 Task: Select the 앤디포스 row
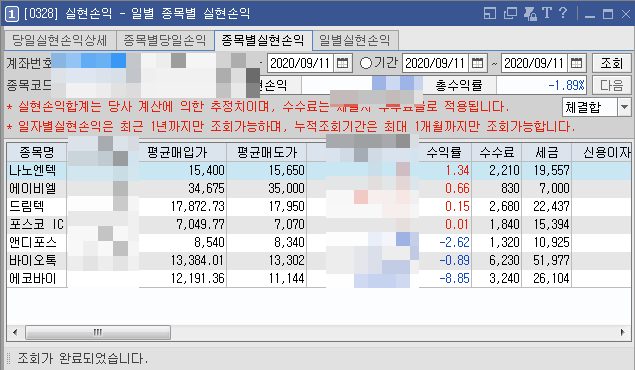point(319,242)
